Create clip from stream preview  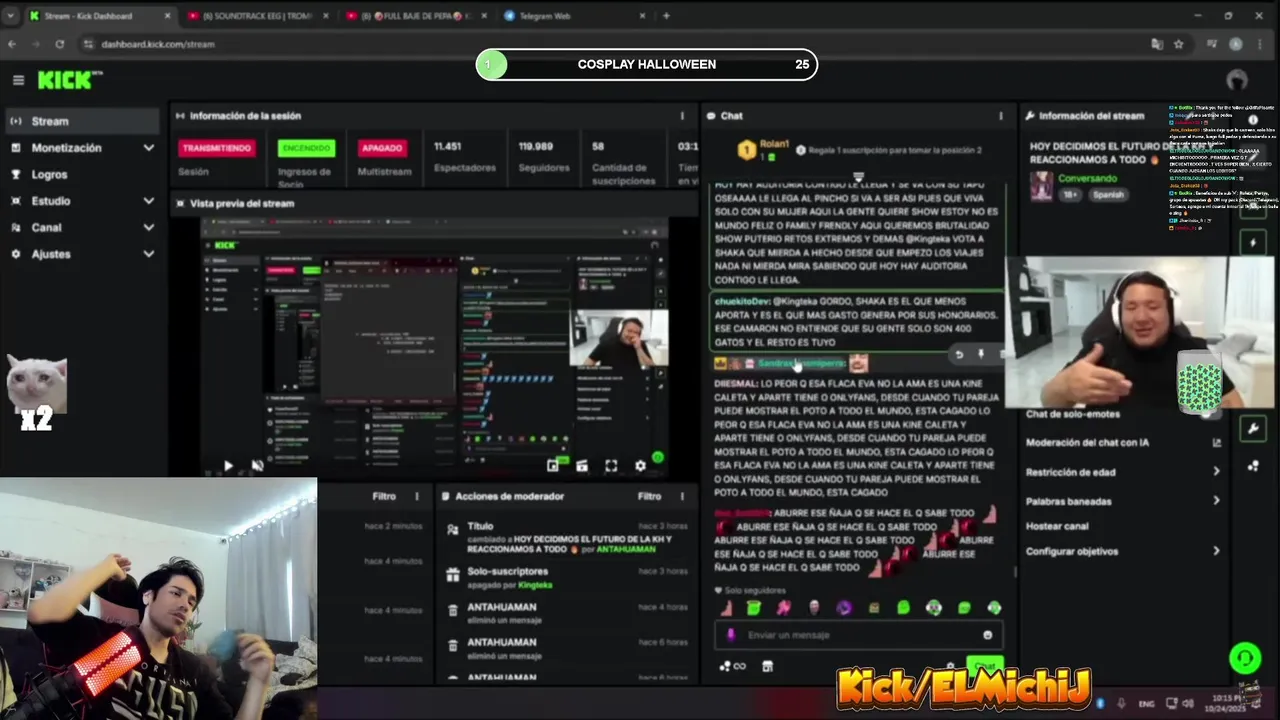click(582, 466)
